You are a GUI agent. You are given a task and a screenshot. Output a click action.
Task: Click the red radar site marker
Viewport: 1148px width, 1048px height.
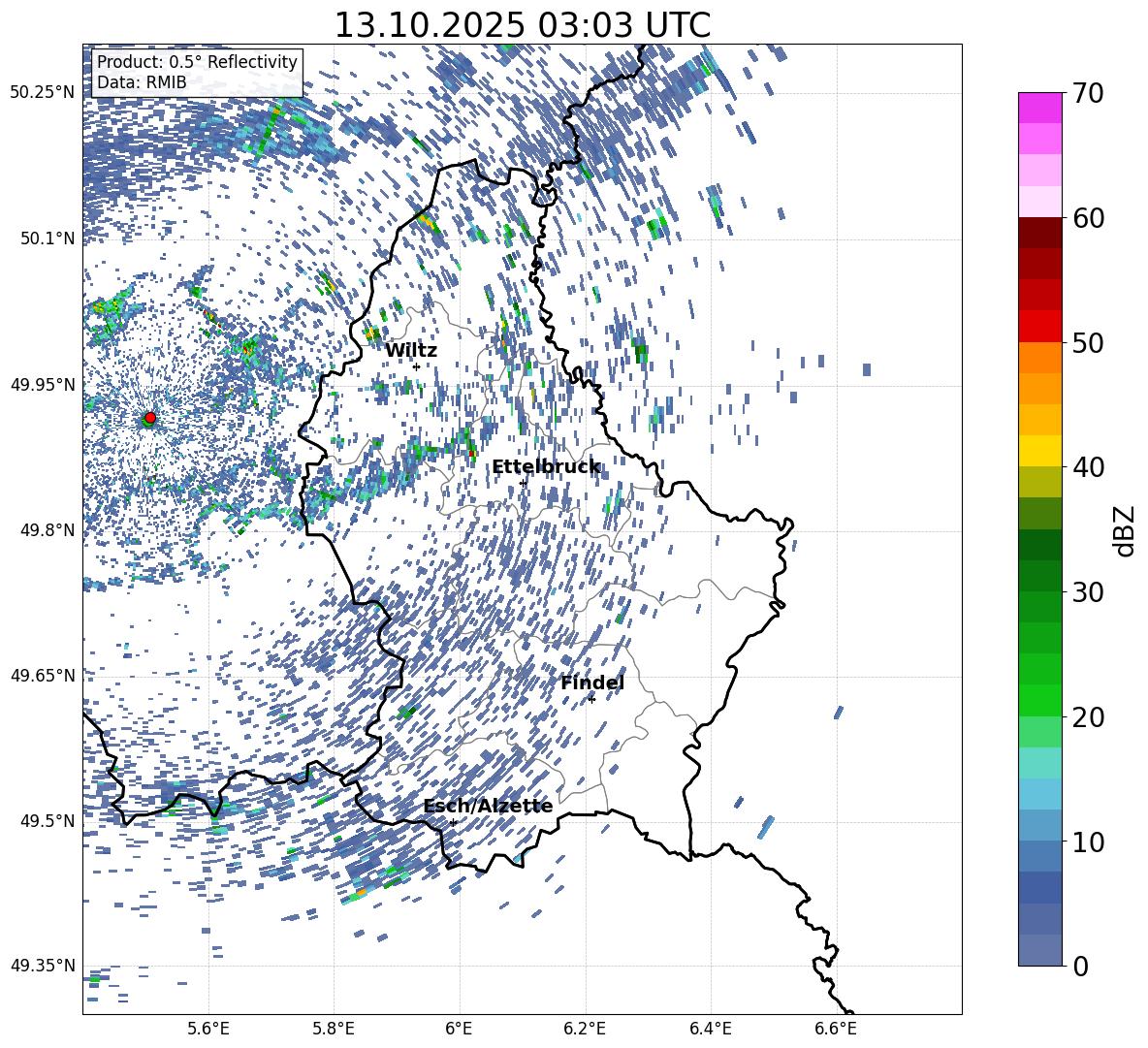pos(150,418)
